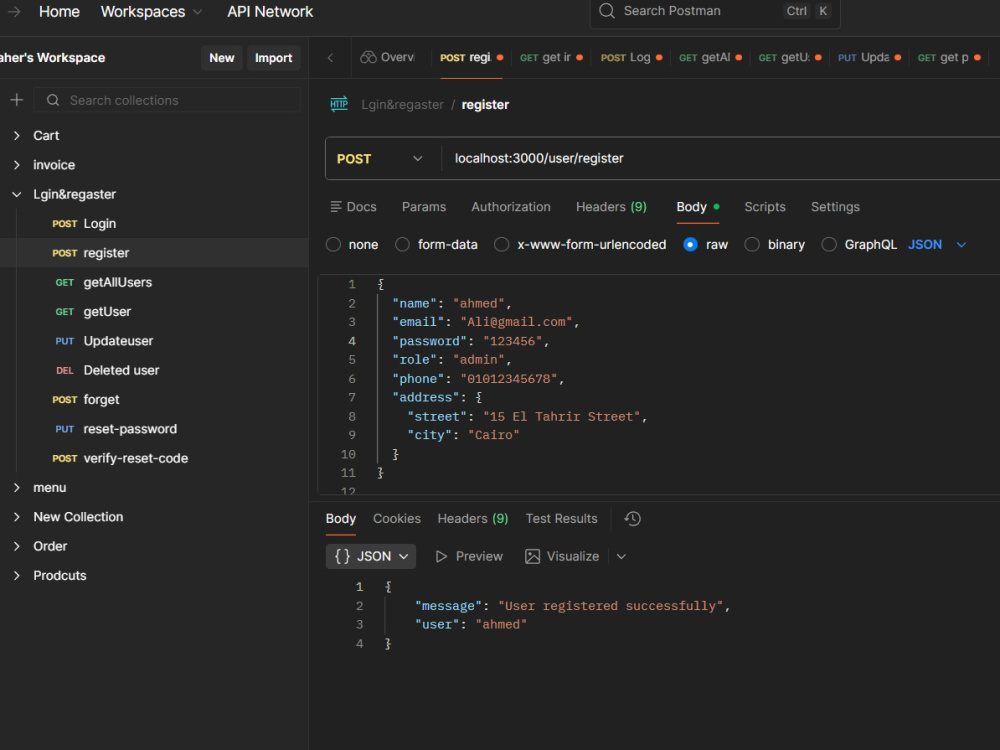Image resolution: width=1000 pixels, height=750 pixels.
Task: Open the Workspaces dropdown
Action: click(151, 11)
